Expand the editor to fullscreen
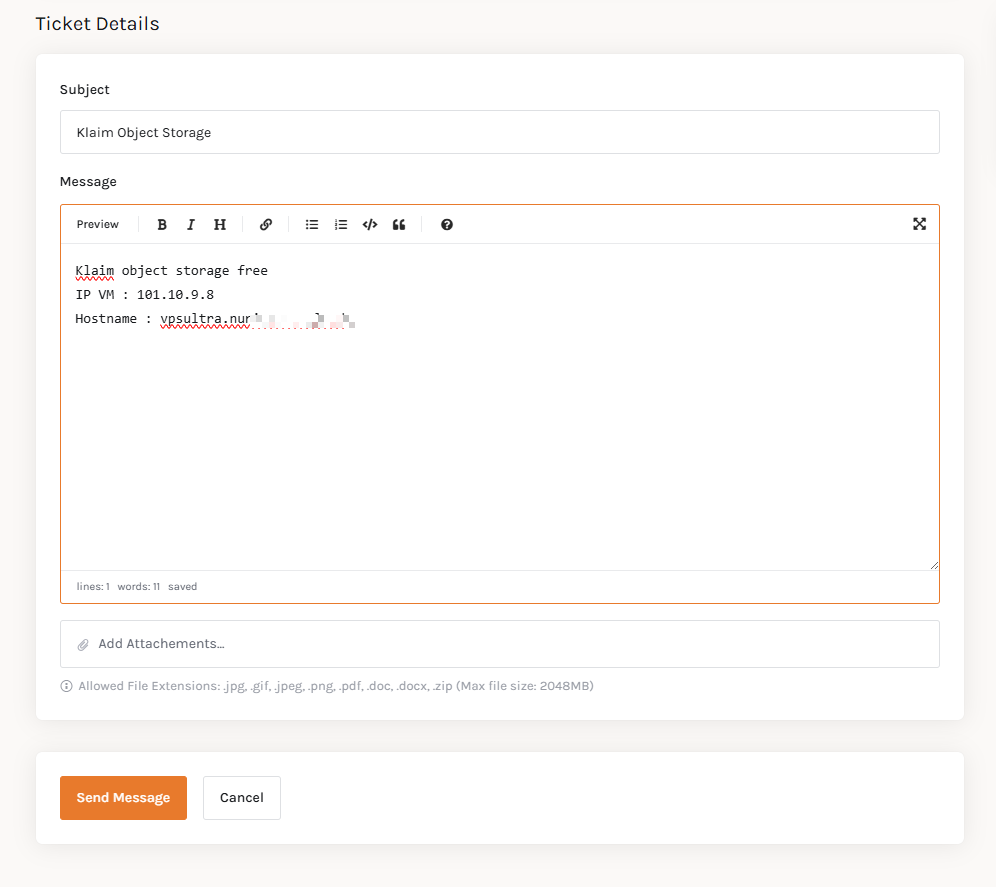Screen dimensions: 996x887 (919, 224)
